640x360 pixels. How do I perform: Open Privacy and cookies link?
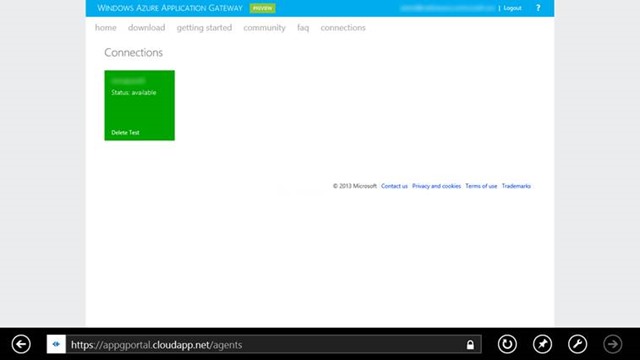pyautogui.click(x=436, y=186)
